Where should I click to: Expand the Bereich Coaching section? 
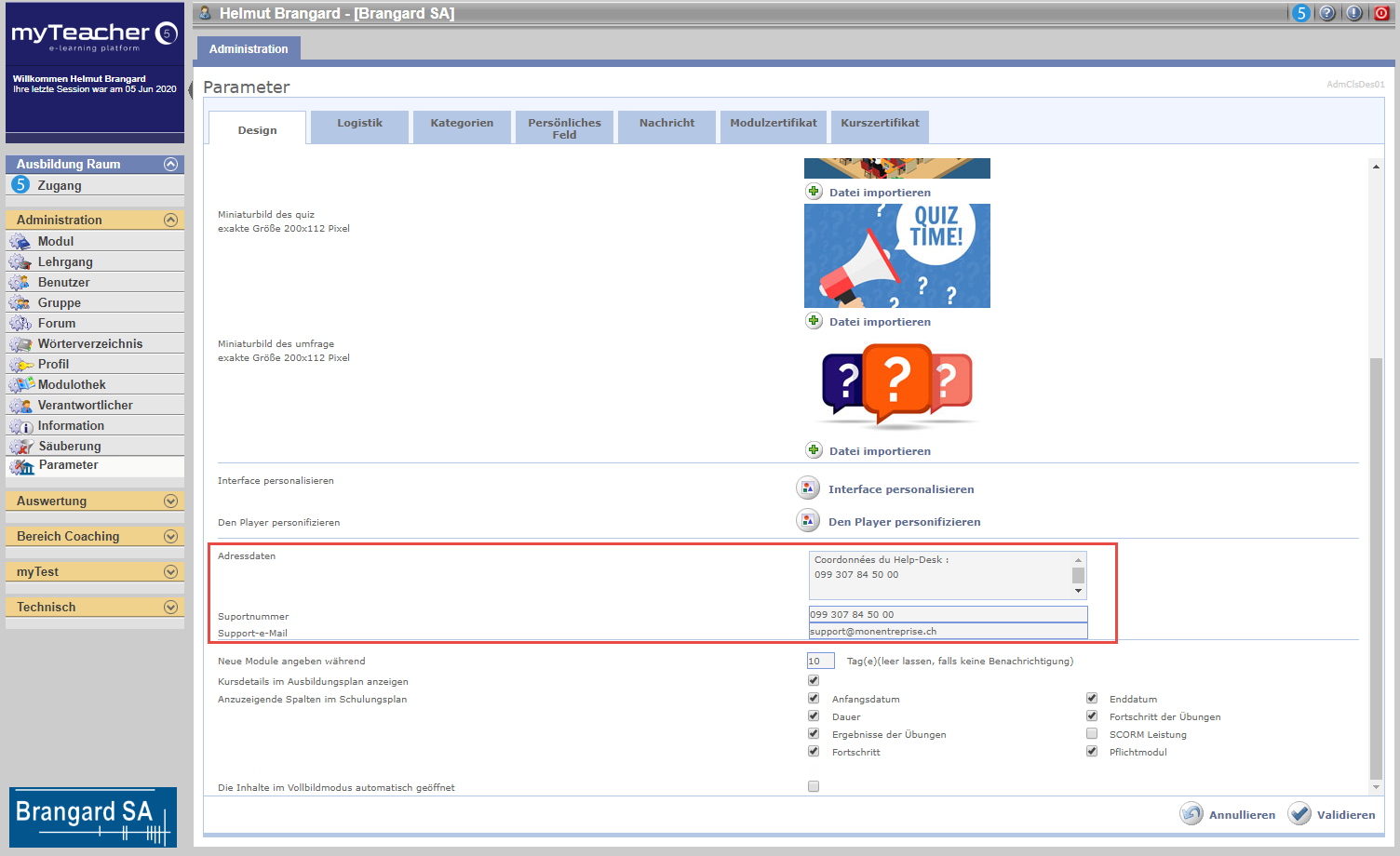pyautogui.click(x=170, y=536)
